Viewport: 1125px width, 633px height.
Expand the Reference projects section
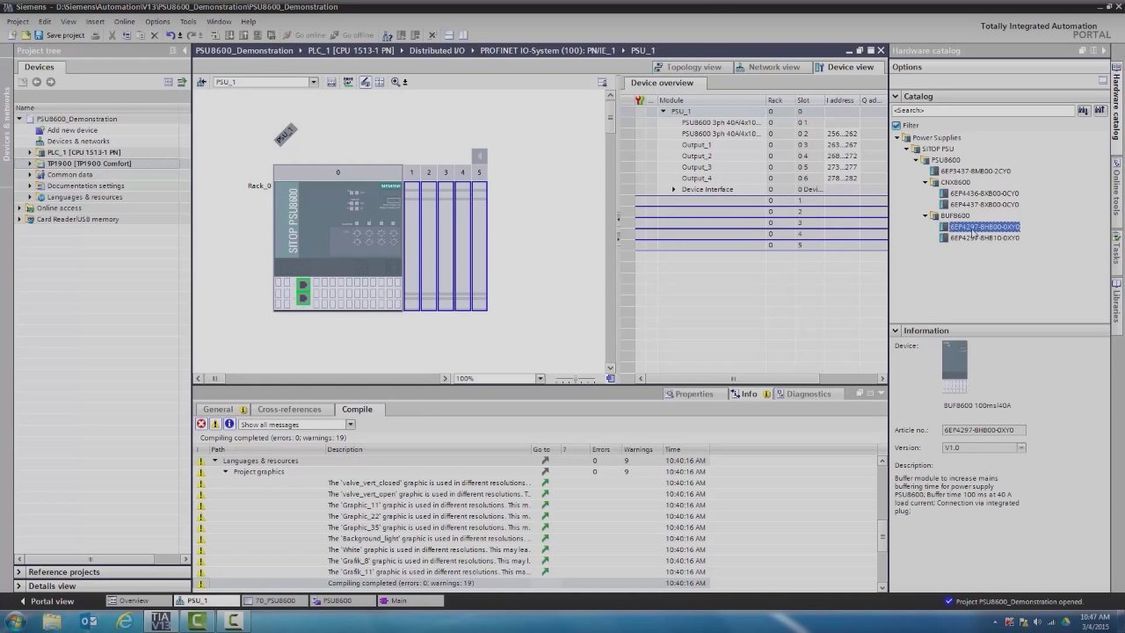coord(19,572)
